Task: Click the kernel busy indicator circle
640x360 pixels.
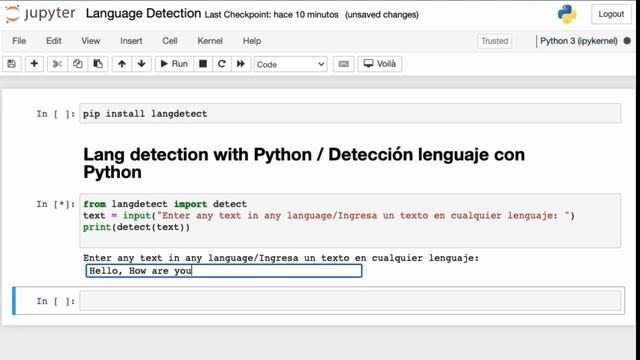Action: click(627, 41)
